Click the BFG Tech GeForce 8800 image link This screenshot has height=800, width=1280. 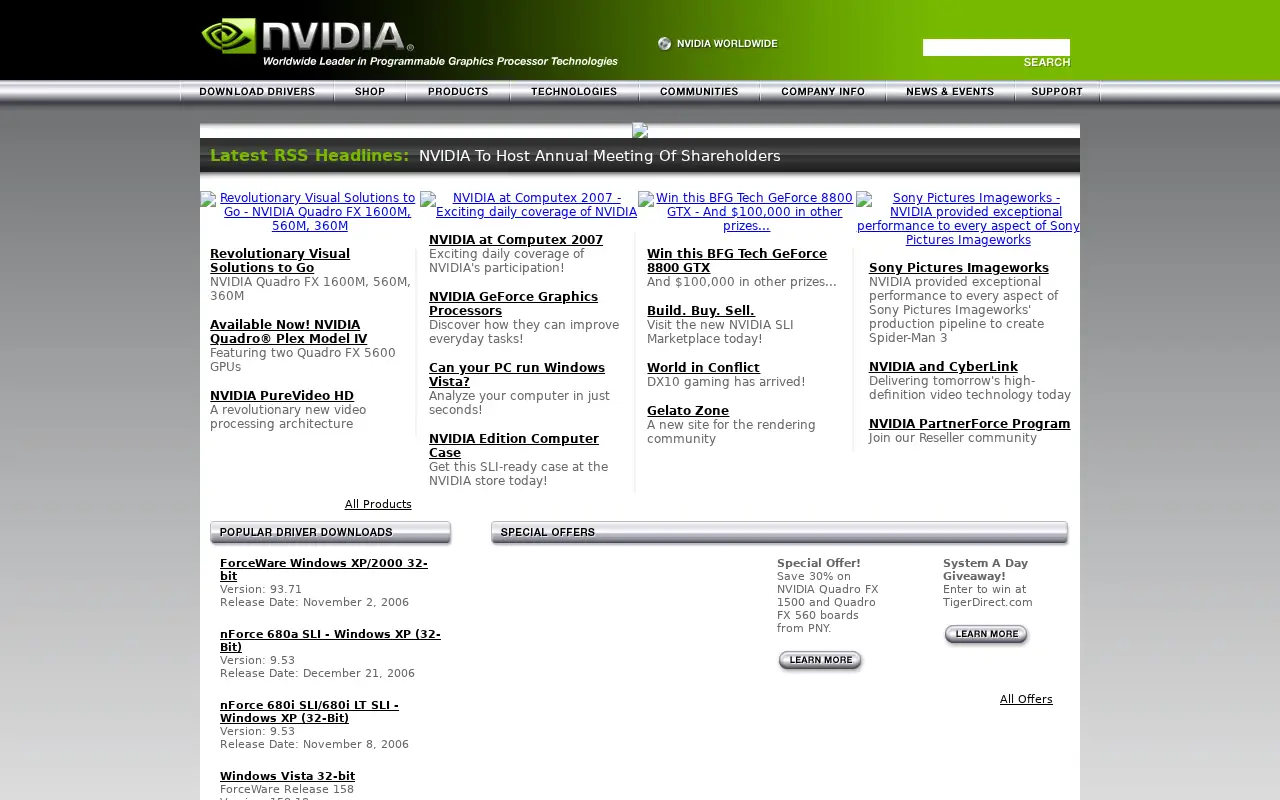[x=746, y=212]
